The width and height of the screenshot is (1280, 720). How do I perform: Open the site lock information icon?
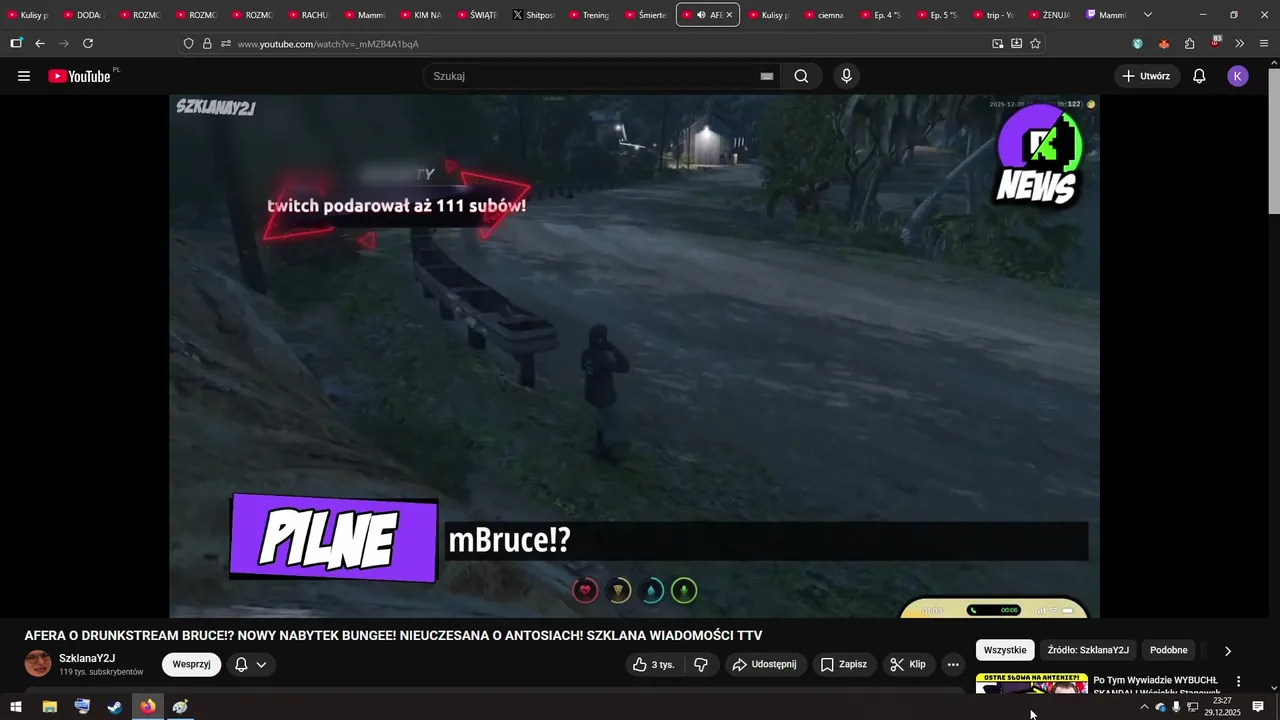click(207, 44)
